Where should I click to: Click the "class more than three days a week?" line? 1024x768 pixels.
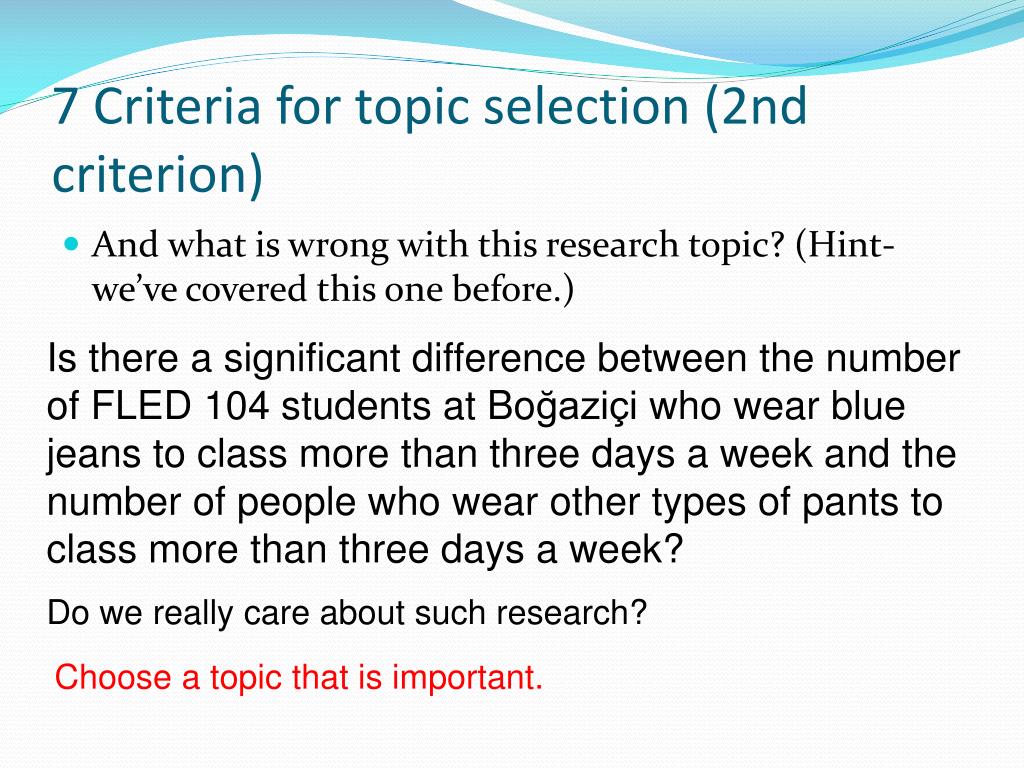pyautogui.click(x=364, y=549)
